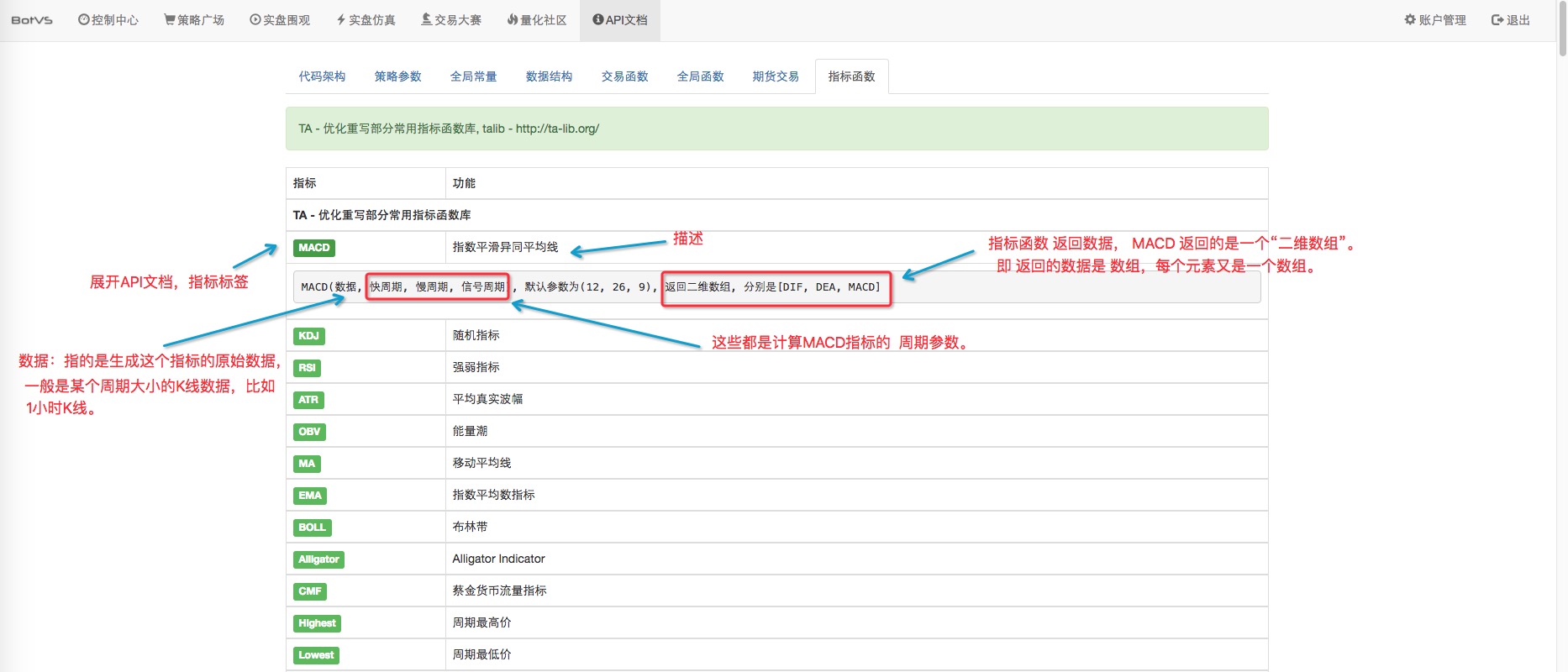Expand the BOLL indicator badge
This screenshot has height=672, width=1568.
[312, 528]
